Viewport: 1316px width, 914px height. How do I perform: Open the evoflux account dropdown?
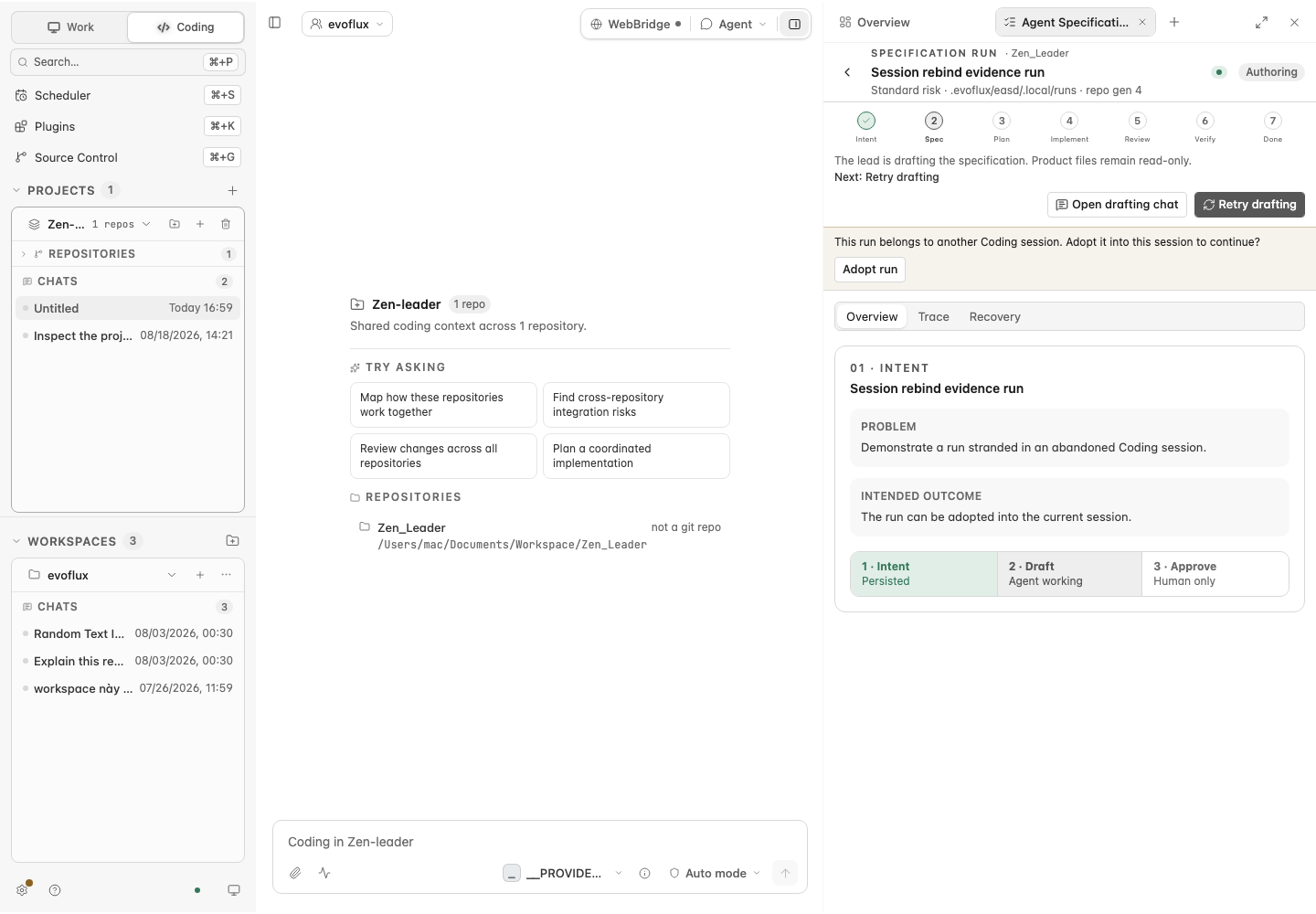[x=347, y=24]
